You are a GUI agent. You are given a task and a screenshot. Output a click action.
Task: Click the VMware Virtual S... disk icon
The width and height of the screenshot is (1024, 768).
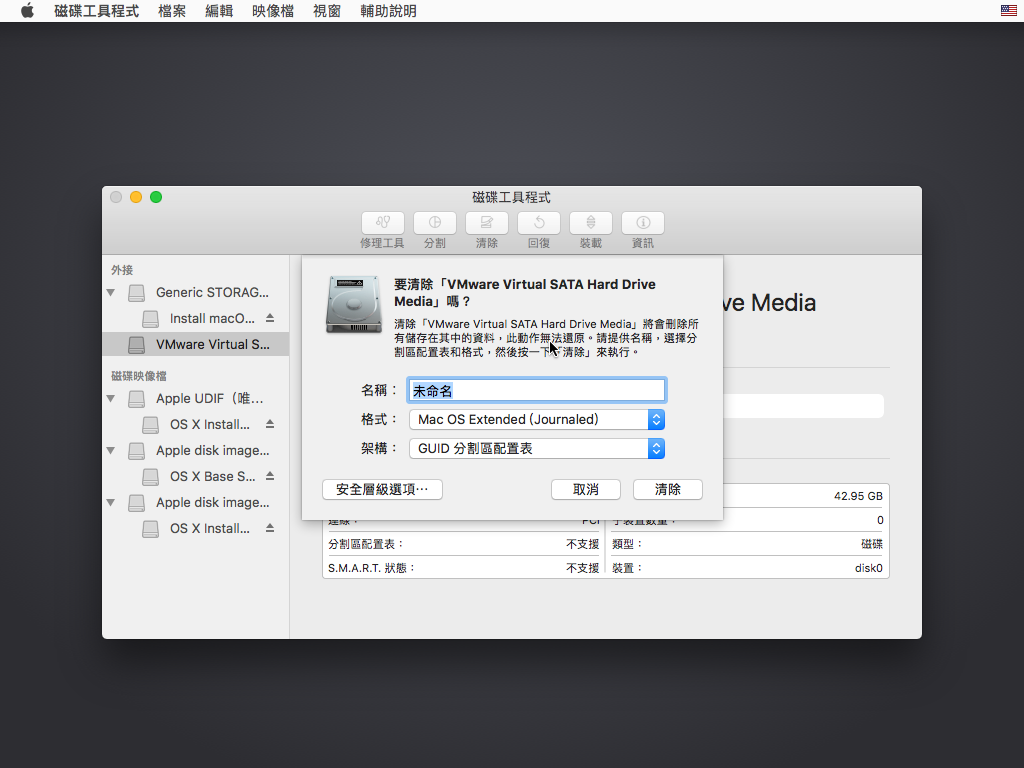[x=136, y=345]
